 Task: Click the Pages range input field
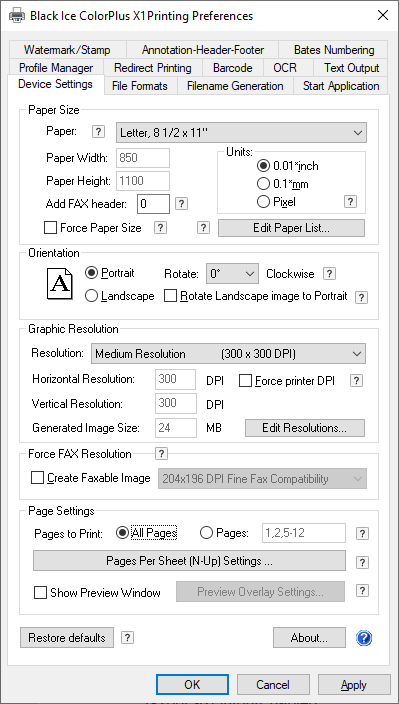coord(304,533)
